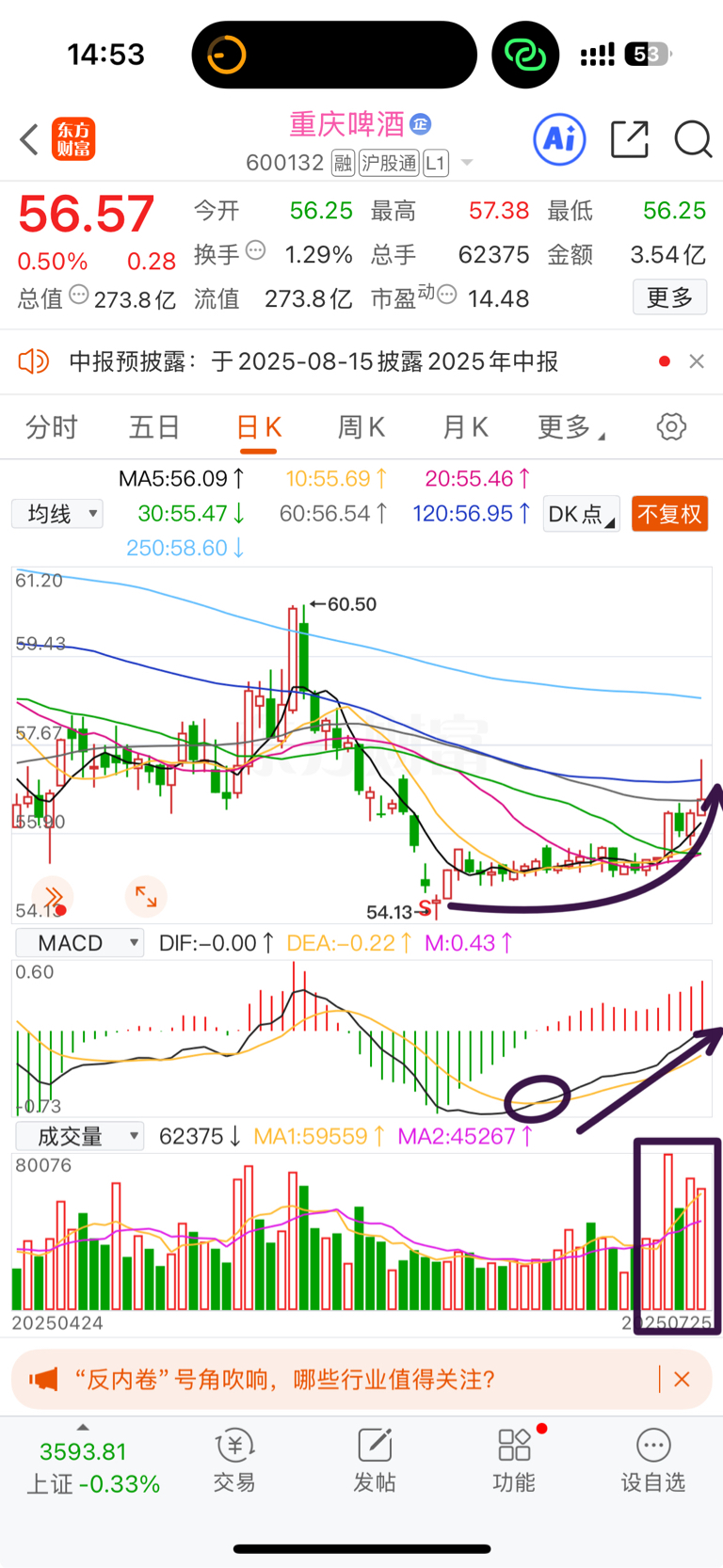Tap the megaphone icon in banner
This screenshot has height=1568, width=723.
tap(43, 1380)
